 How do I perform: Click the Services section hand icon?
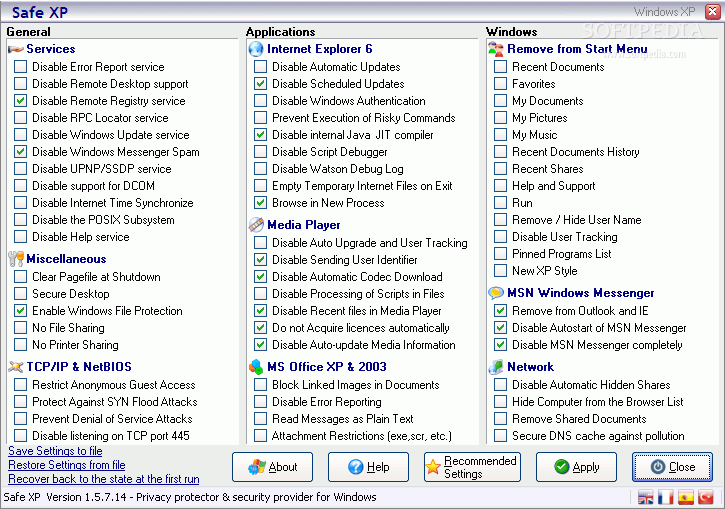tap(16, 49)
